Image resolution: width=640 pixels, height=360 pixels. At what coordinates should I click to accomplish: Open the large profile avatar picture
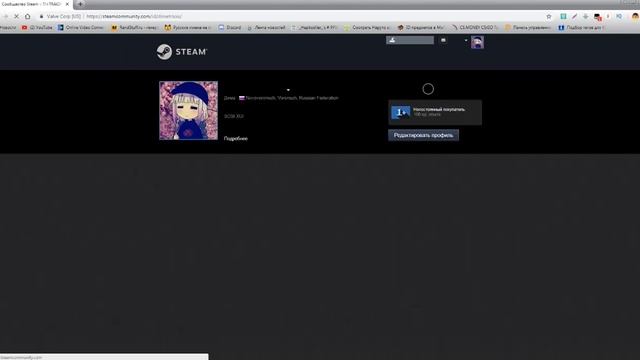click(x=189, y=110)
